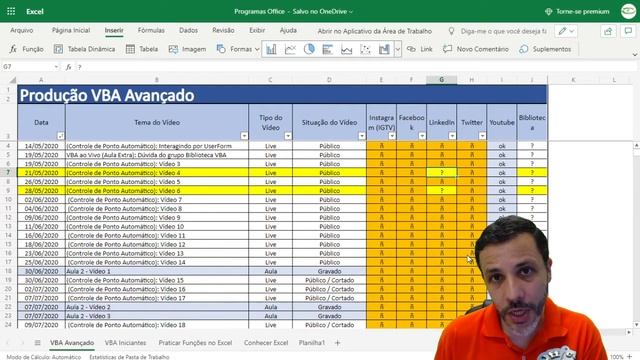Select the VBA Avançado sheet tab

tap(72, 343)
